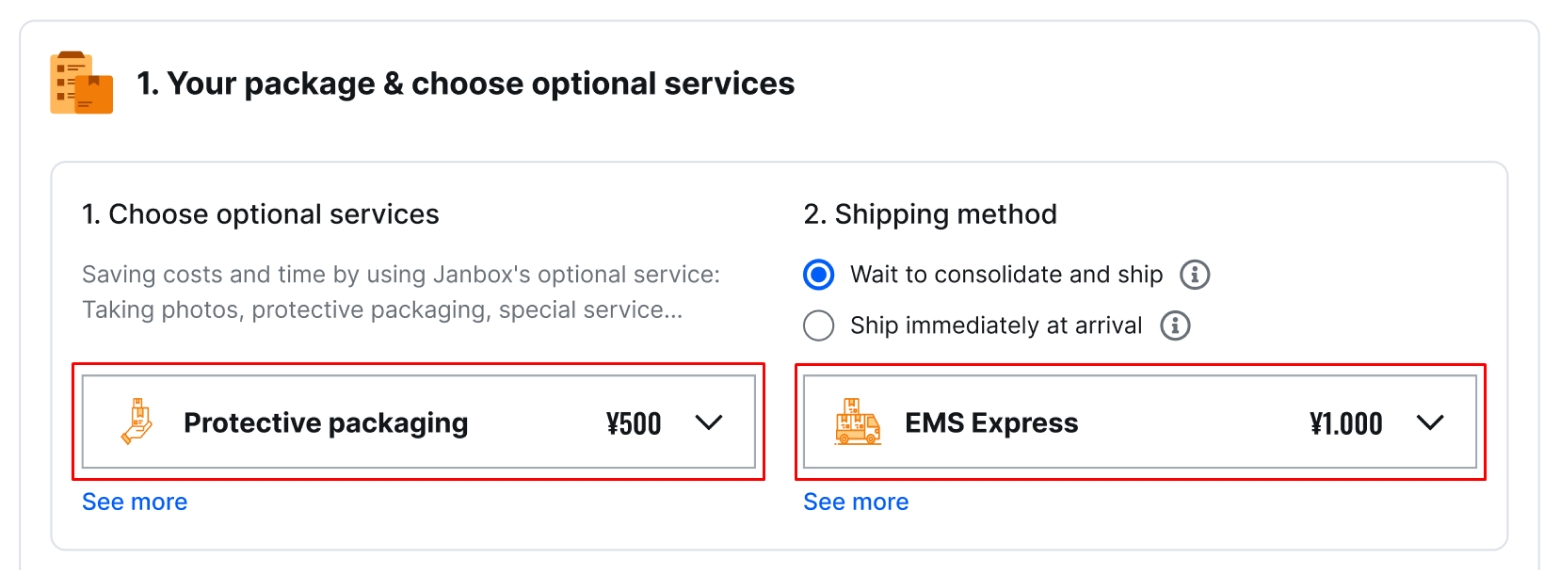Image resolution: width=1560 pixels, height=570 pixels.
Task: Click the '2. Shipping method' heading
Action: point(930,214)
